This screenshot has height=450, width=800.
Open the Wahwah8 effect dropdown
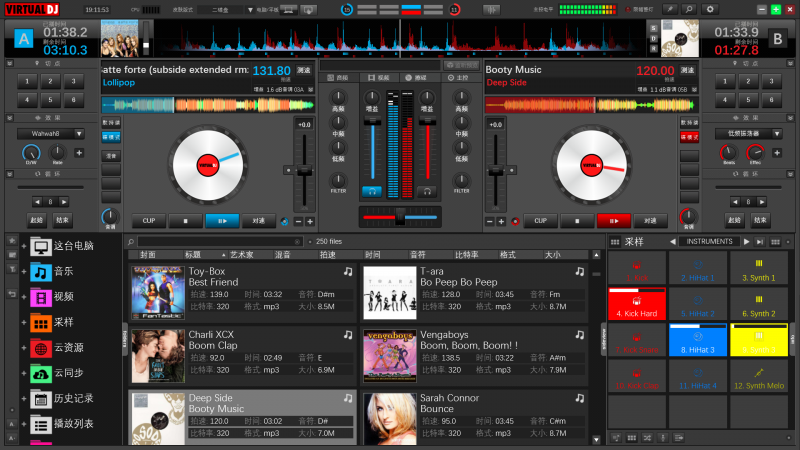coord(51,134)
